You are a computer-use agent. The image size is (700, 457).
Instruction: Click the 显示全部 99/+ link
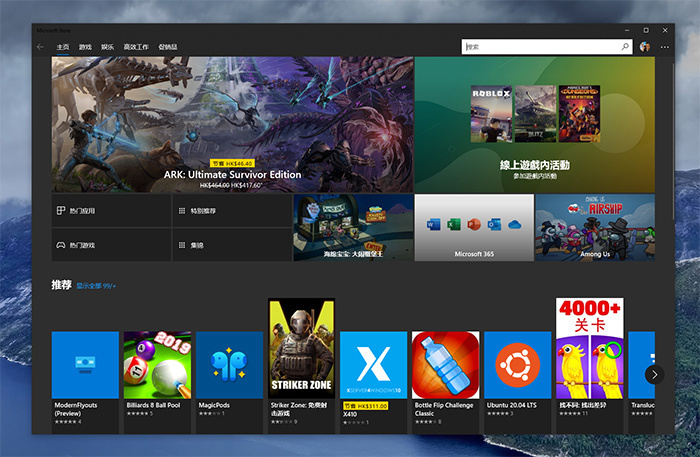click(x=96, y=286)
